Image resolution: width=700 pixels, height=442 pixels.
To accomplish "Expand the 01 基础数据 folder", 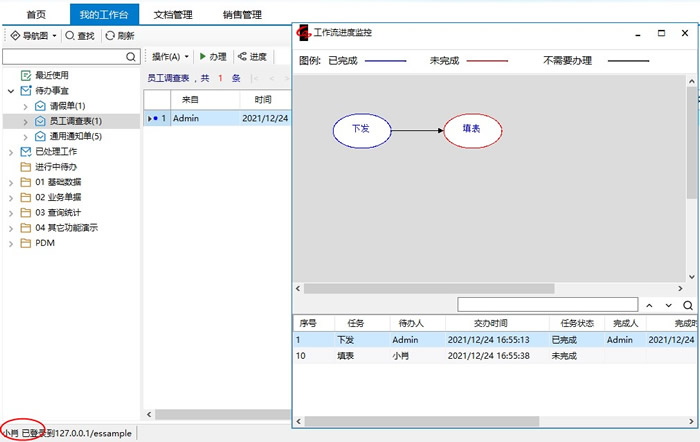I will tap(11, 182).
